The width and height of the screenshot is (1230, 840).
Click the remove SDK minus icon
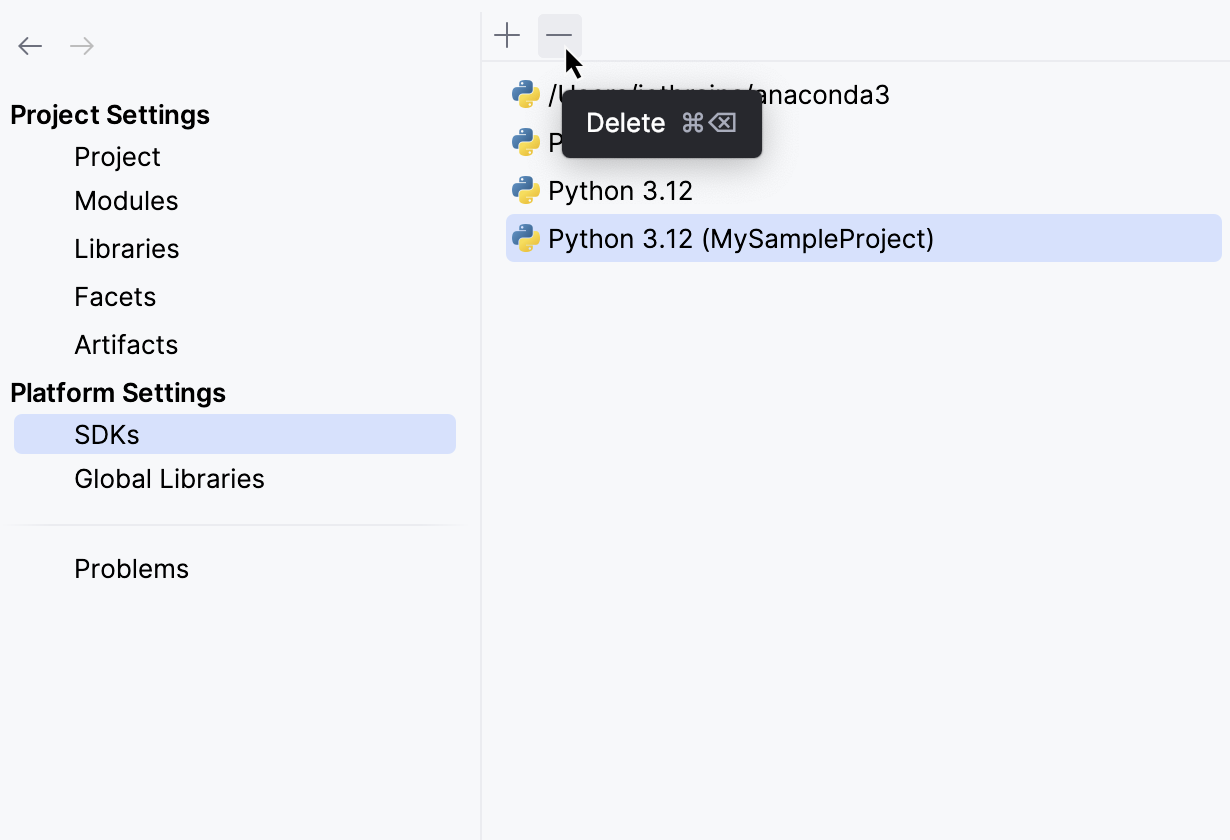click(x=559, y=35)
